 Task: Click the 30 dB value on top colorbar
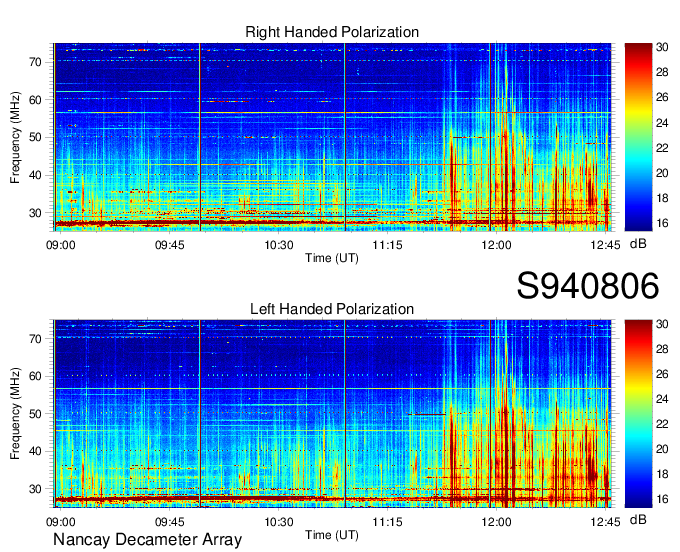pos(662,47)
